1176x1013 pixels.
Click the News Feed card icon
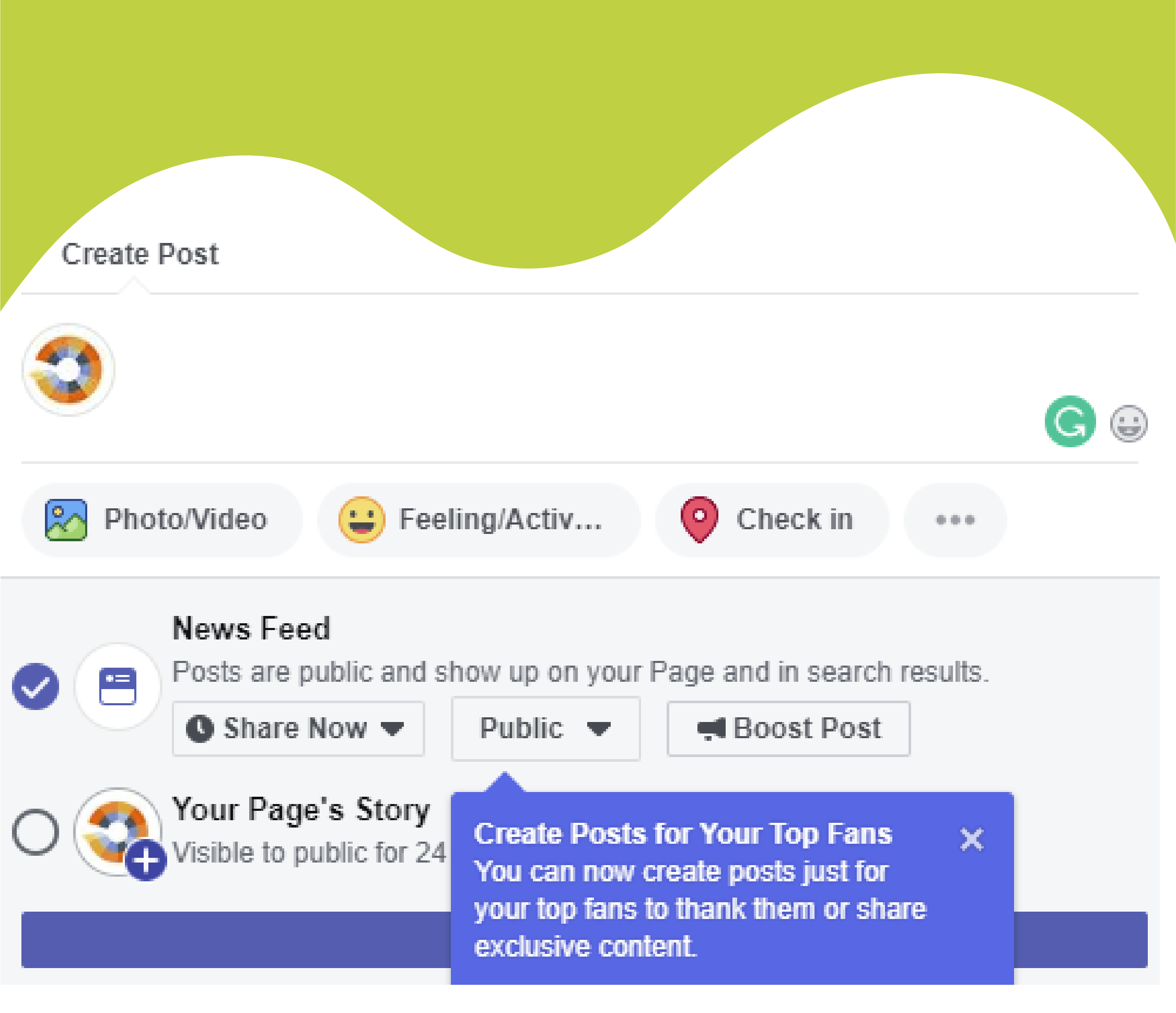(x=118, y=686)
